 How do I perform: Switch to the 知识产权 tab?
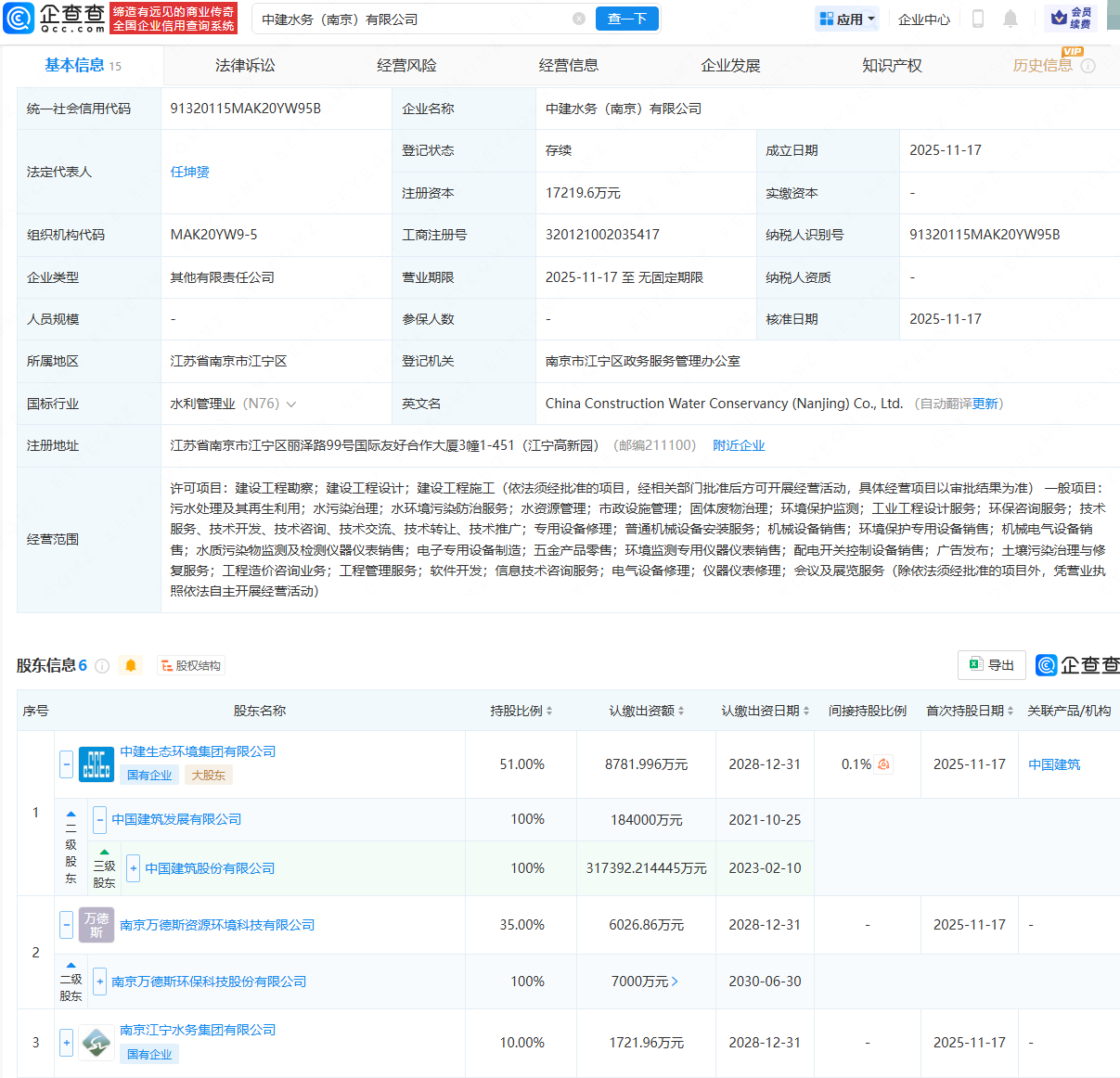[891, 66]
